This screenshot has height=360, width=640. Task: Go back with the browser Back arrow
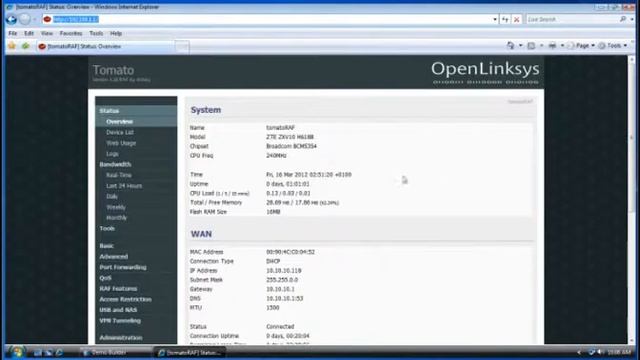tap(11, 19)
